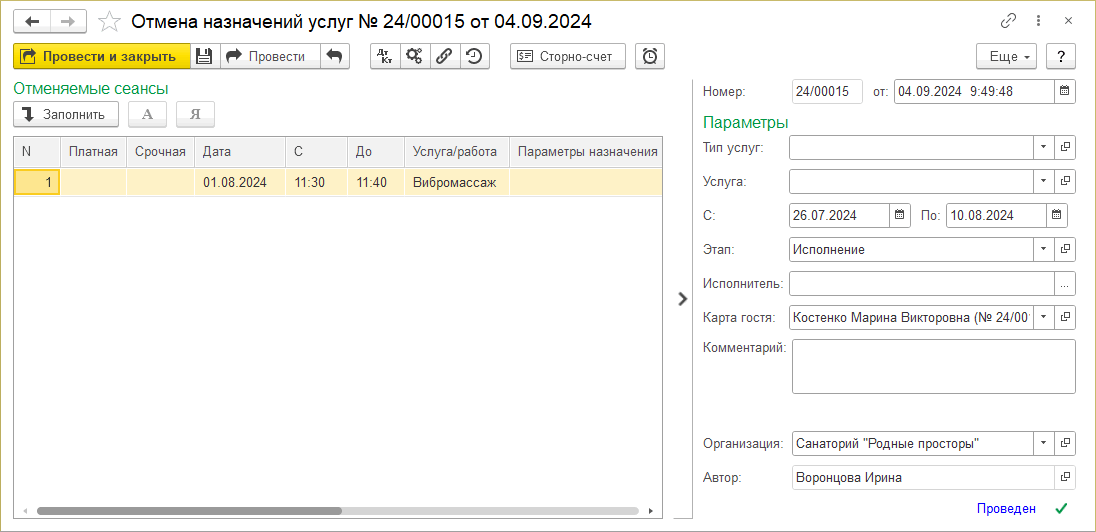The height and width of the screenshot is (532, 1096).
Task: Sort ascending with the А button
Action: click(x=147, y=115)
